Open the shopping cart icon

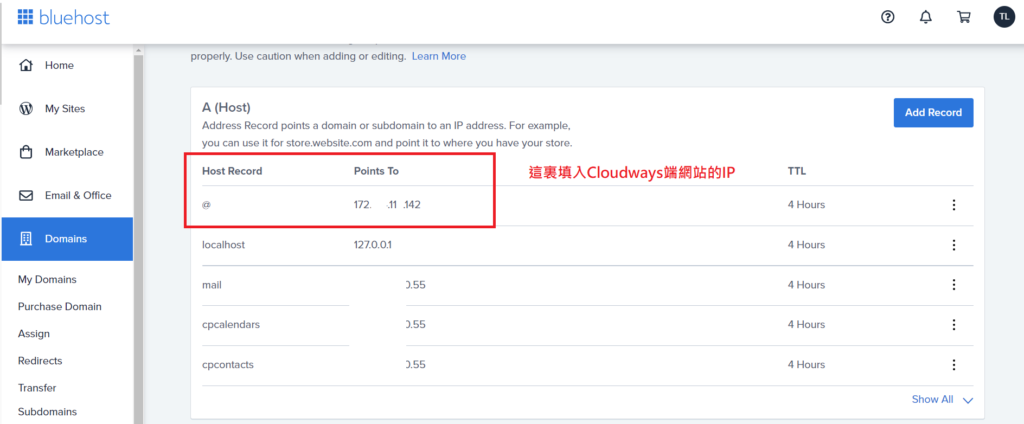964,17
